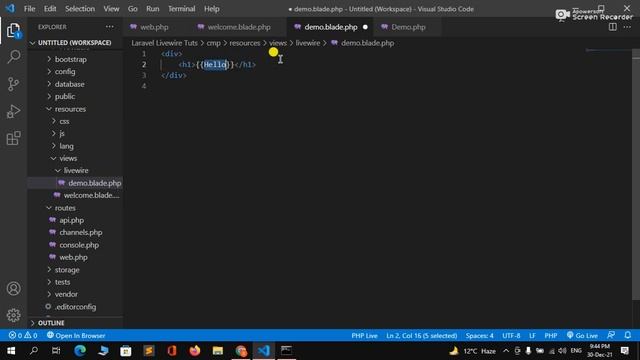Open Task View on the taskbar

coord(56,351)
